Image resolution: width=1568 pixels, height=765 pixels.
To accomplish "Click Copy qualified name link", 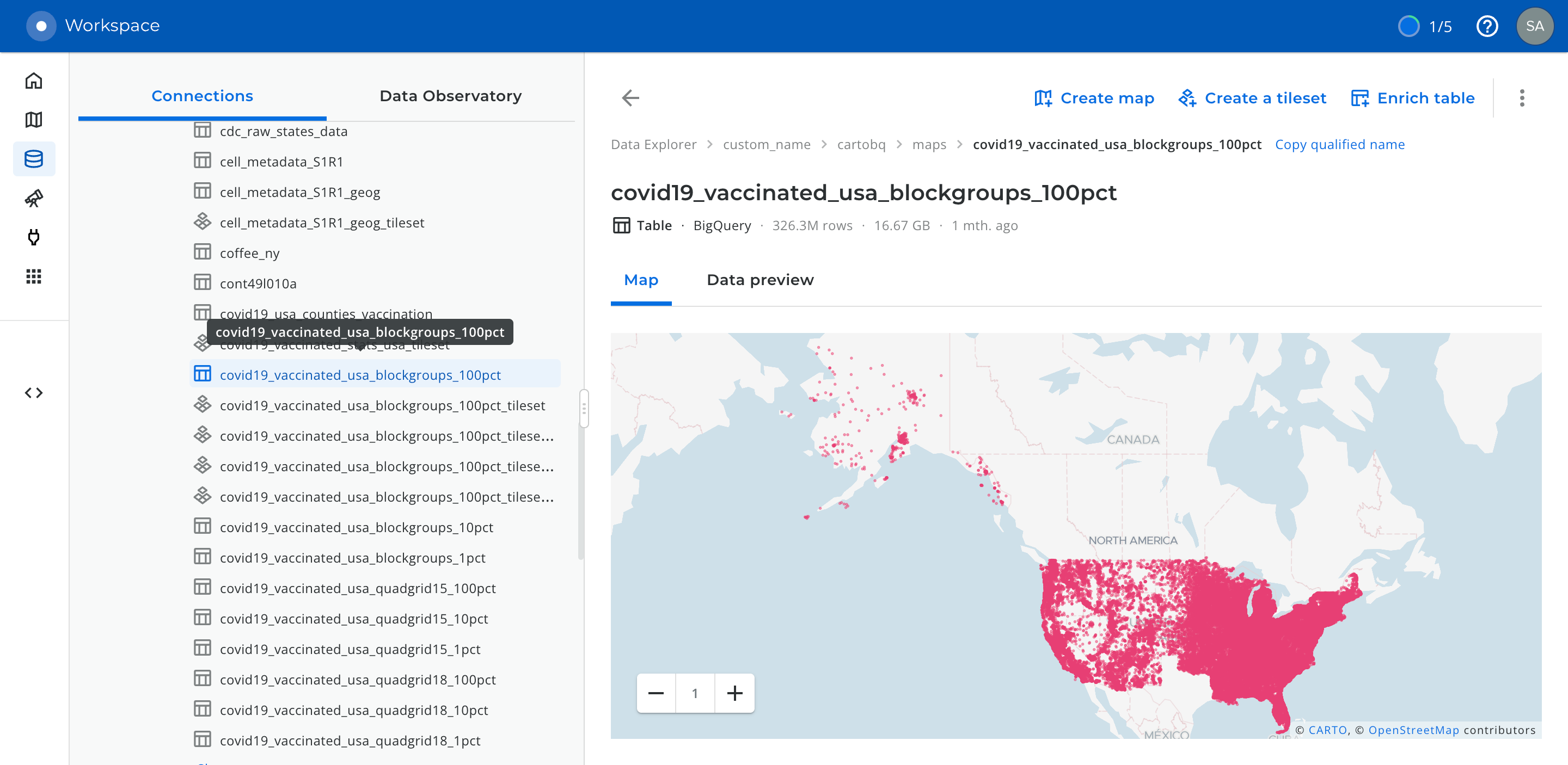I will (x=1340, y=145).
